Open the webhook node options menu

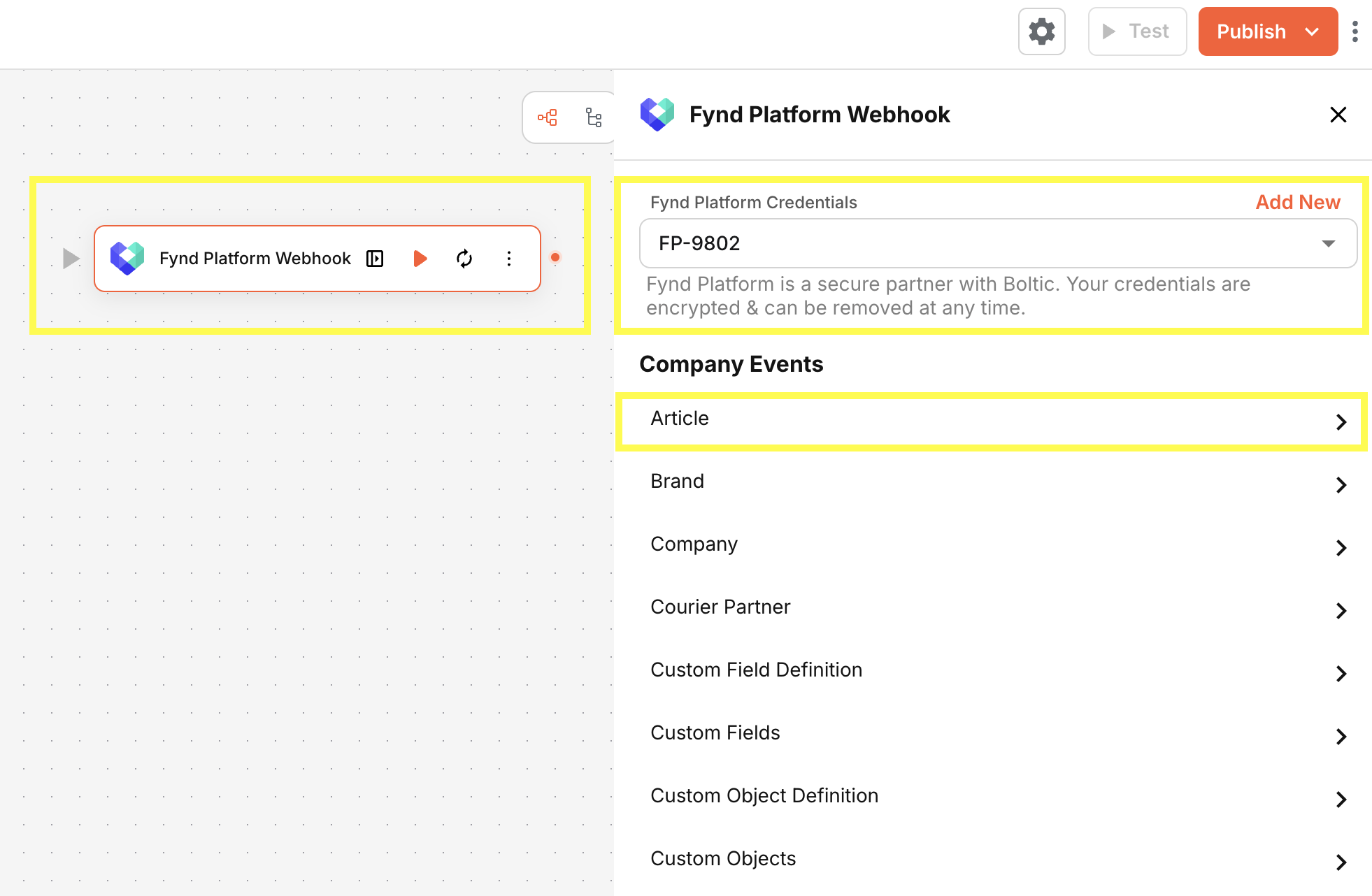coord(509,259)
